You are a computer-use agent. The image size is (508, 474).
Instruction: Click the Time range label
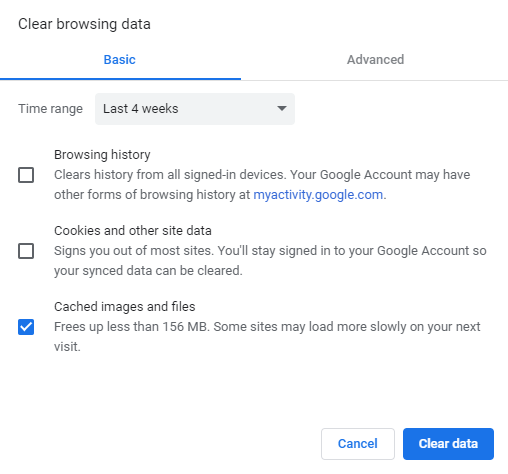(x=50, y=109)
